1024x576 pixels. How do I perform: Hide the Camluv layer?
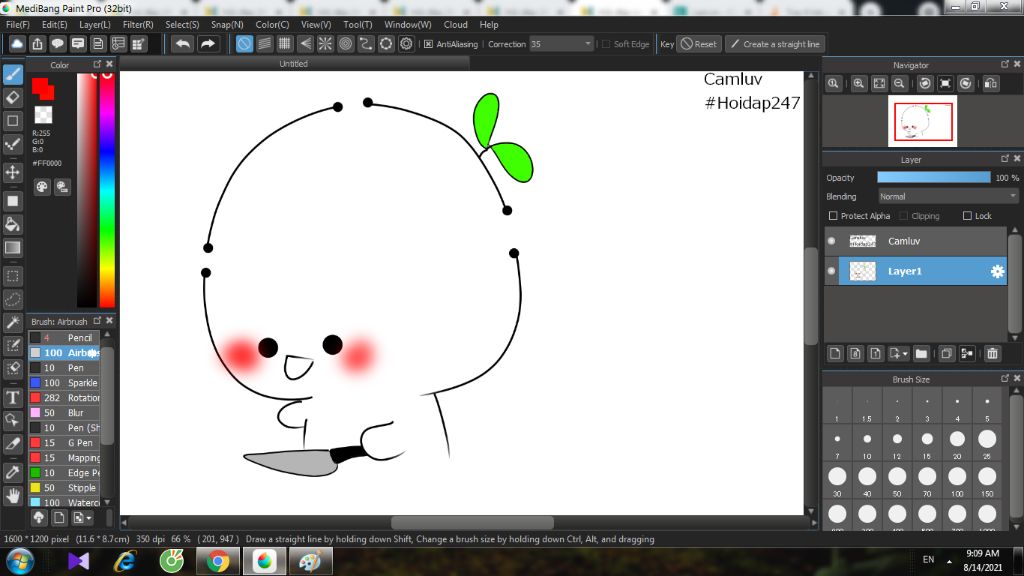pyautogui.click(x=831, y=241)
